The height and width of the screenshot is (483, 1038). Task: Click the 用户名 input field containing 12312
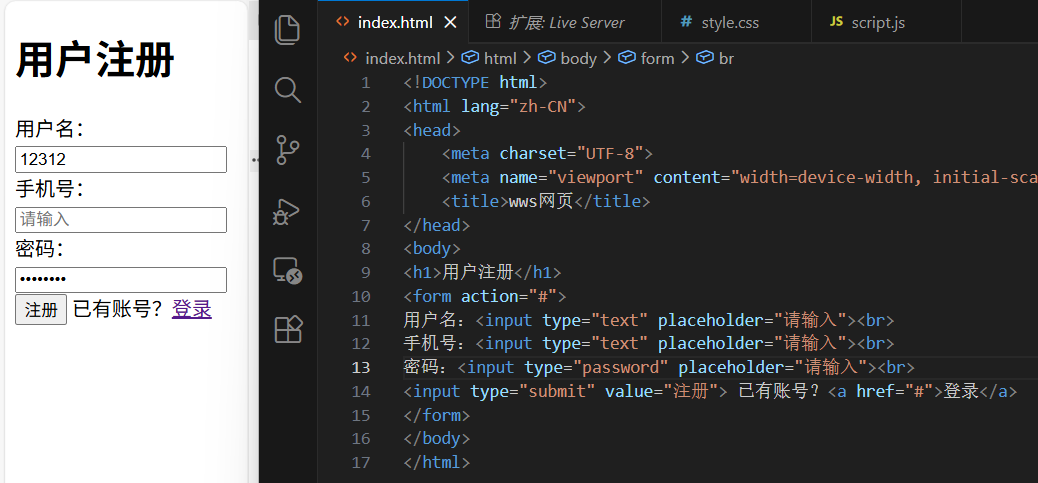point(121,159)
